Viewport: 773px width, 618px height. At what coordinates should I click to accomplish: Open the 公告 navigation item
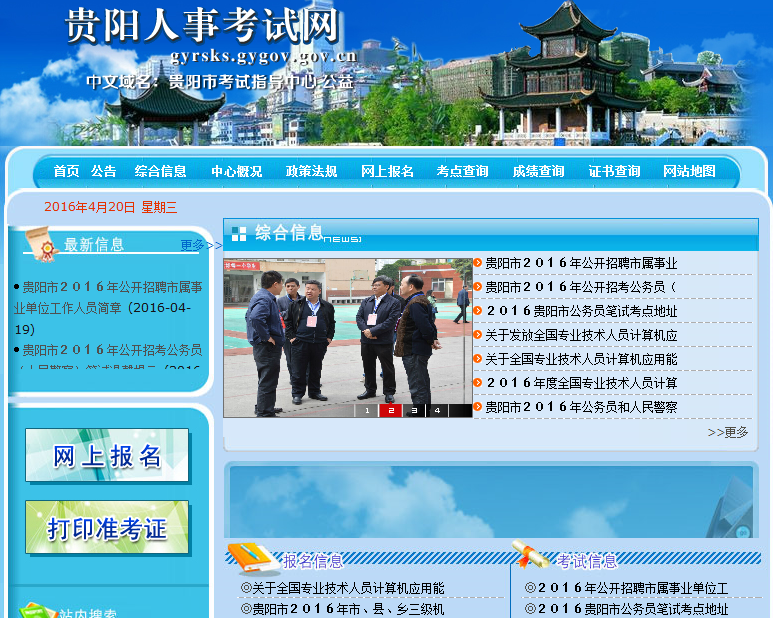click(104, 171)
